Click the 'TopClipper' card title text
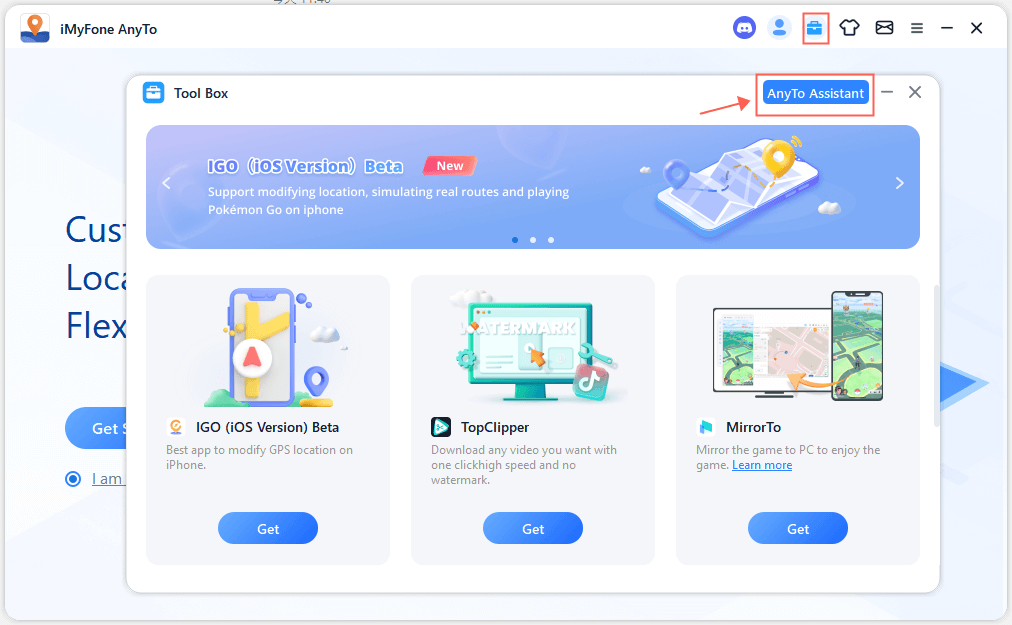 pos(495,427)
